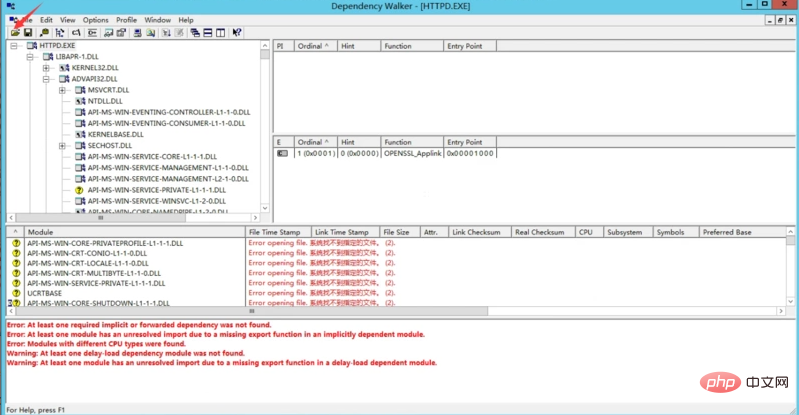Select API-MS-WIN-CORE-PRIVATEPROFILE-L1-1-1.DLL in the module list
Screen dimensions: 799x415
(x=105, y=243)
